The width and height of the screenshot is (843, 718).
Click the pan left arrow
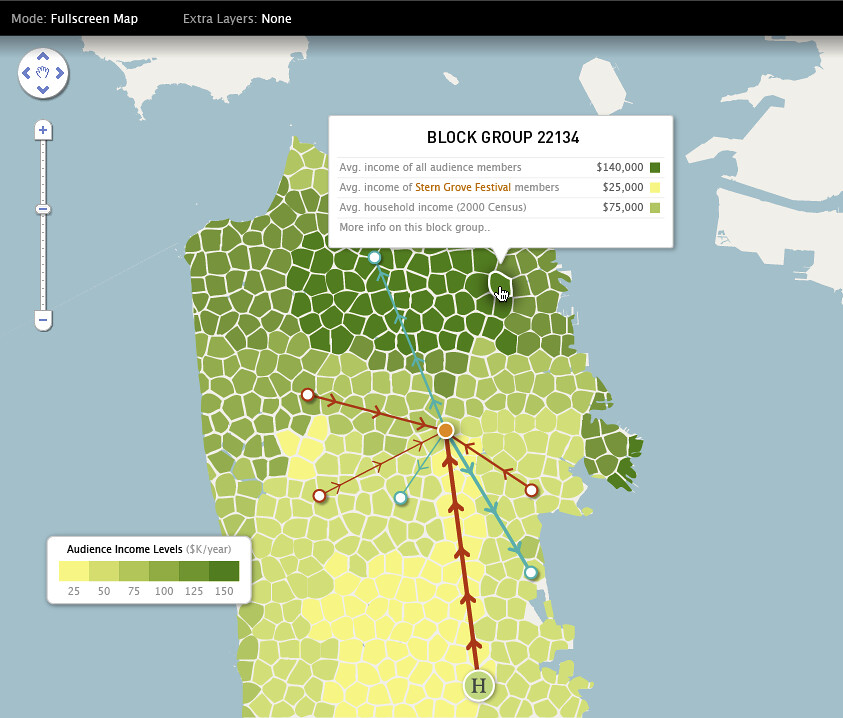(x=26, y=73)
